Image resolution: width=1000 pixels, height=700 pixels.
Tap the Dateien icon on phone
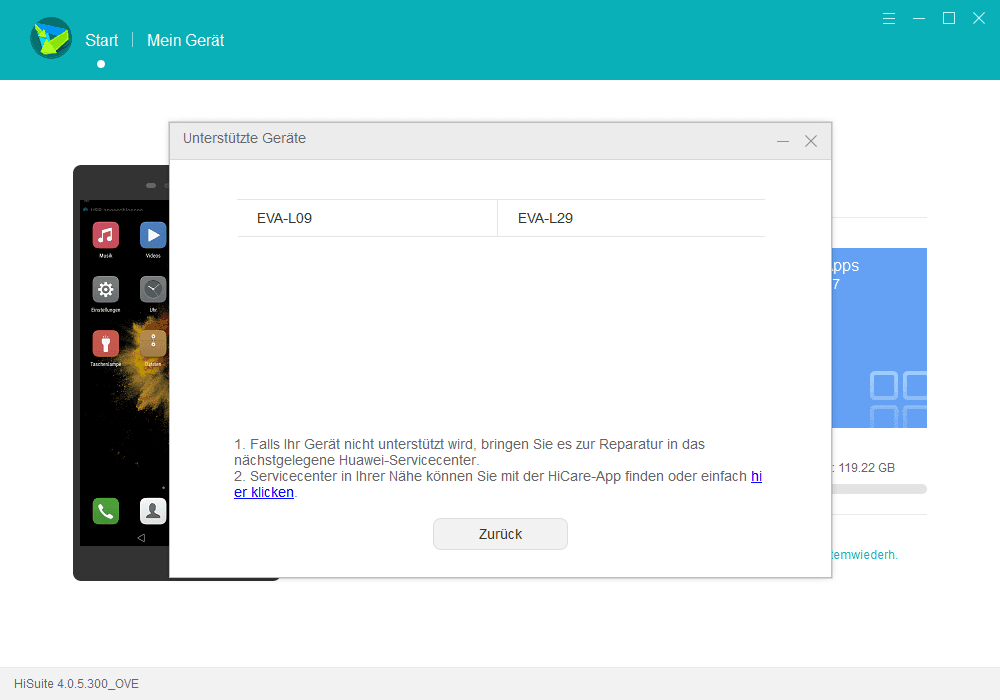coord(154,344)
